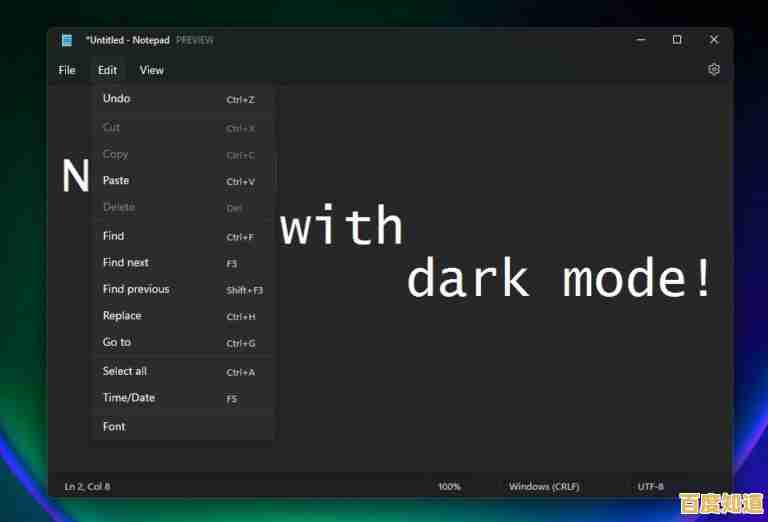768x522 pixels.
Task: Click the Notepad app icon in title bar
Action: pyautogui.click(x=67, y=40)
